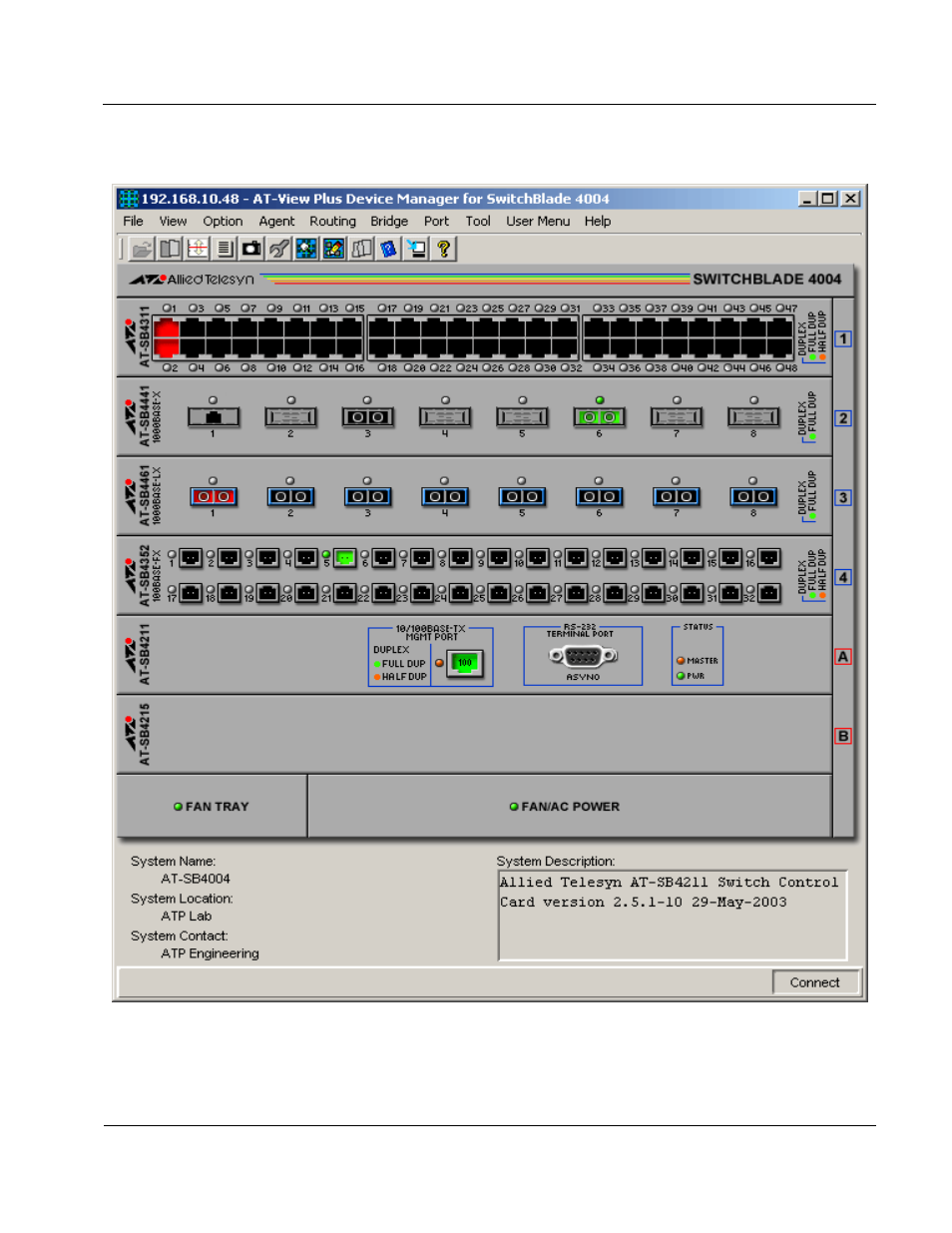The image size is (952, 1233).
Task: Select green port 5 on AT-SB4352 card
Action: coord(344,557)
